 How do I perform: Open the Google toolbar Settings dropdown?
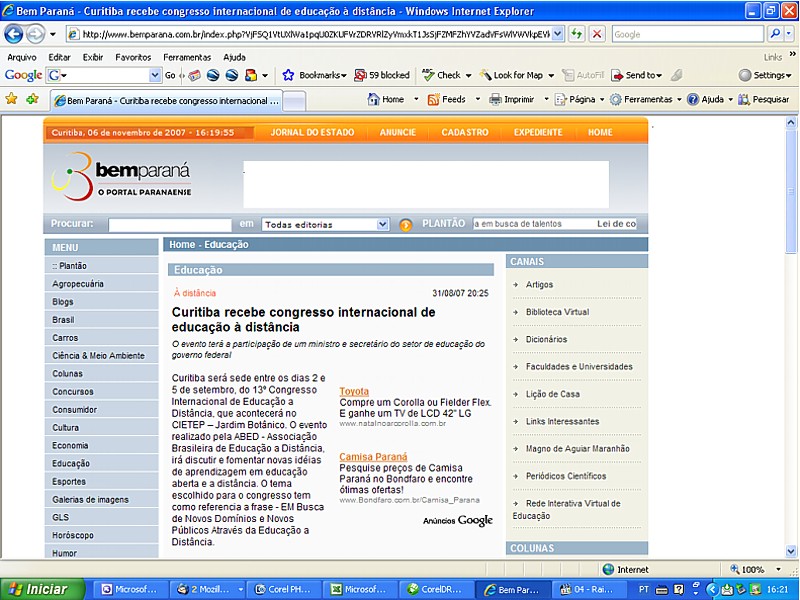[x=765, y=75]
